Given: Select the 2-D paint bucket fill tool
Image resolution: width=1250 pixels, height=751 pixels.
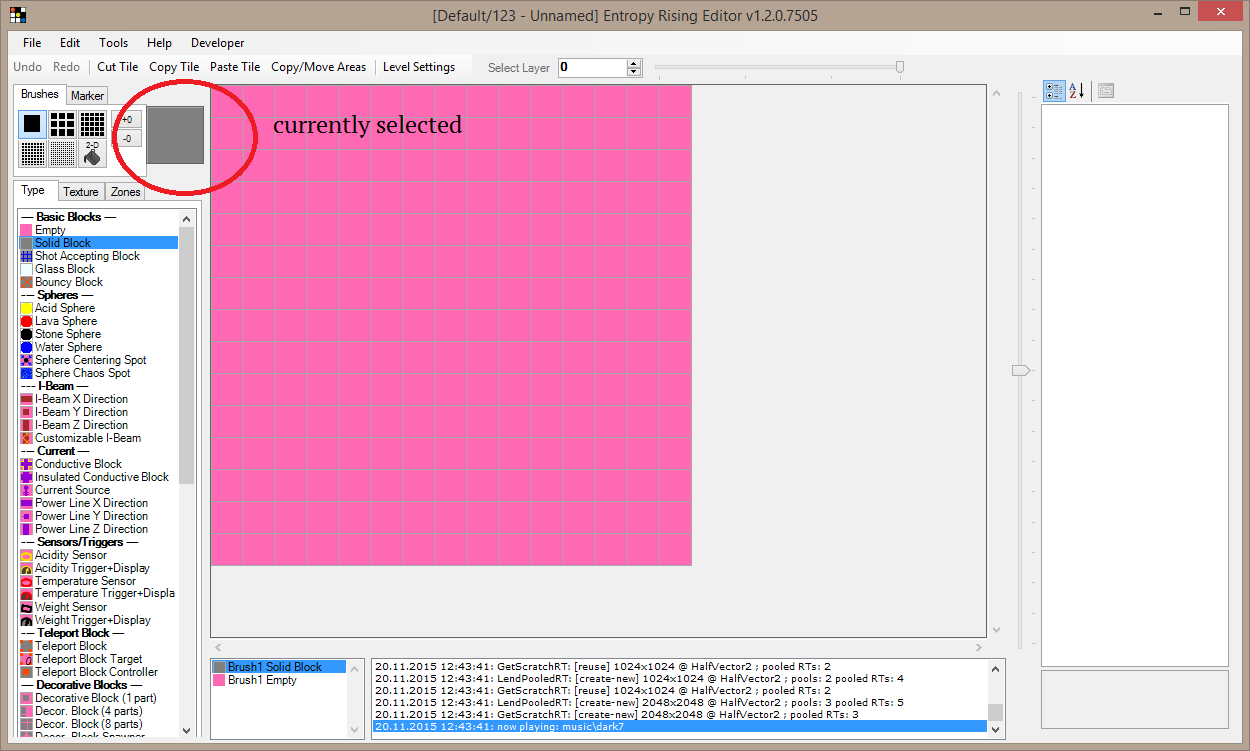Looking at the screenshot, I should coord(92,154).
